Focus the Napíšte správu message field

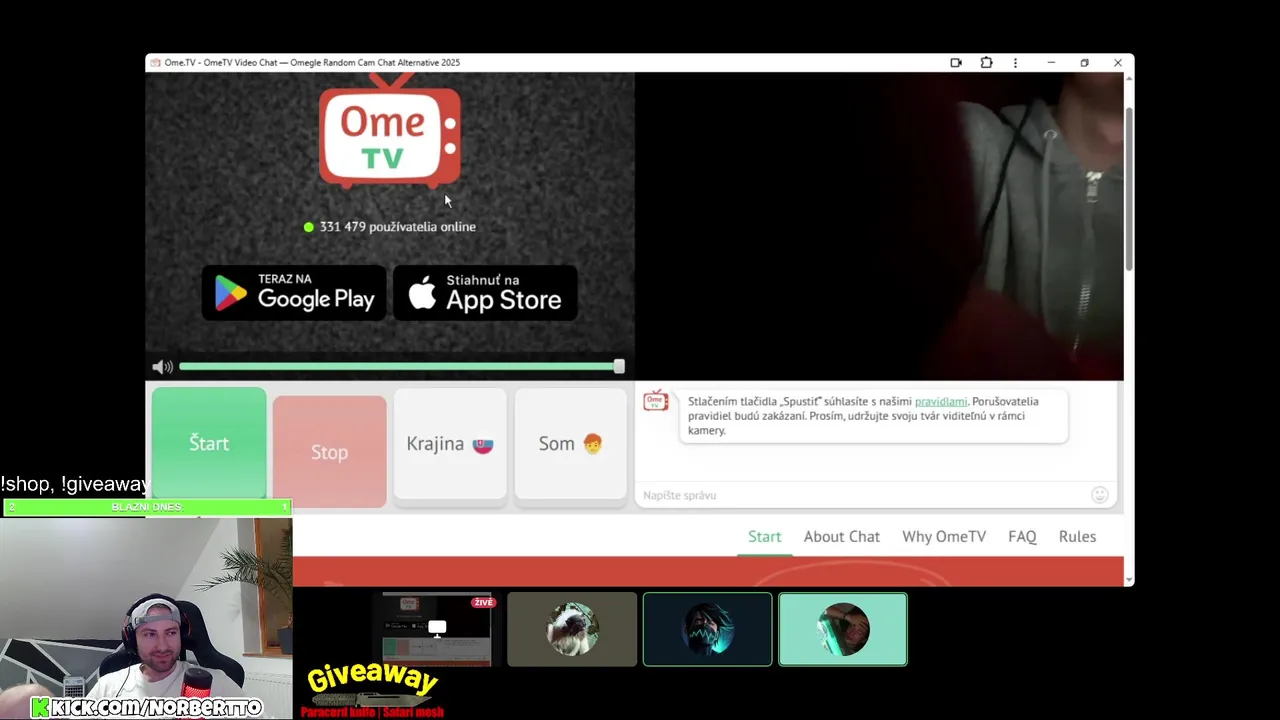pyautogui.click(x=862, y=495)
